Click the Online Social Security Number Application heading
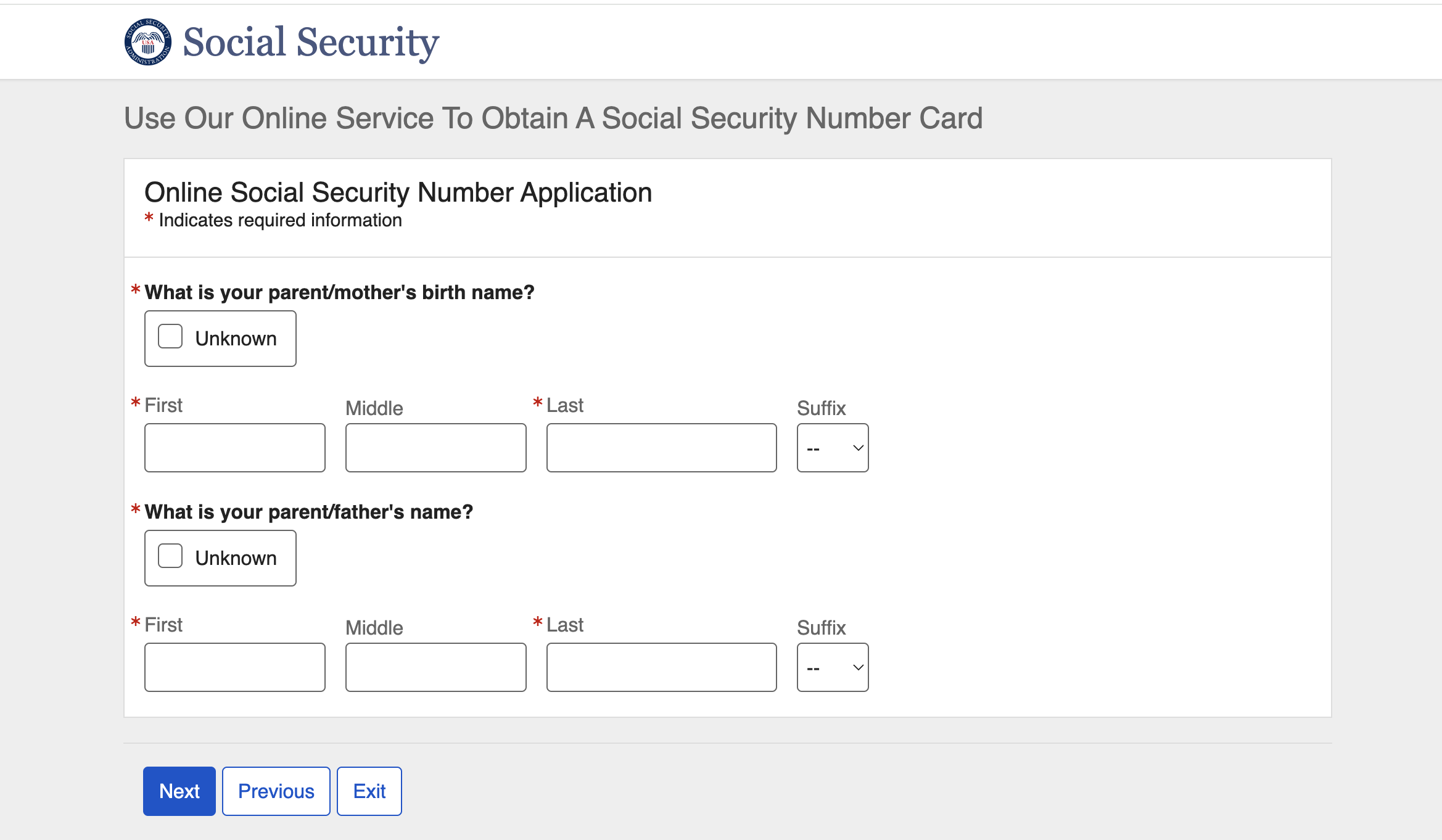 (398, 192)
